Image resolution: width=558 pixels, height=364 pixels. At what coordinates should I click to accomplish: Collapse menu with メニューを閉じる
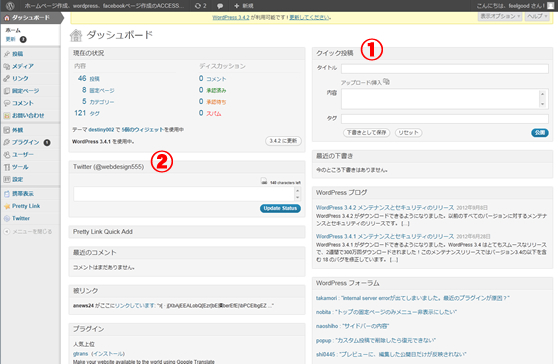pos(28,231)
